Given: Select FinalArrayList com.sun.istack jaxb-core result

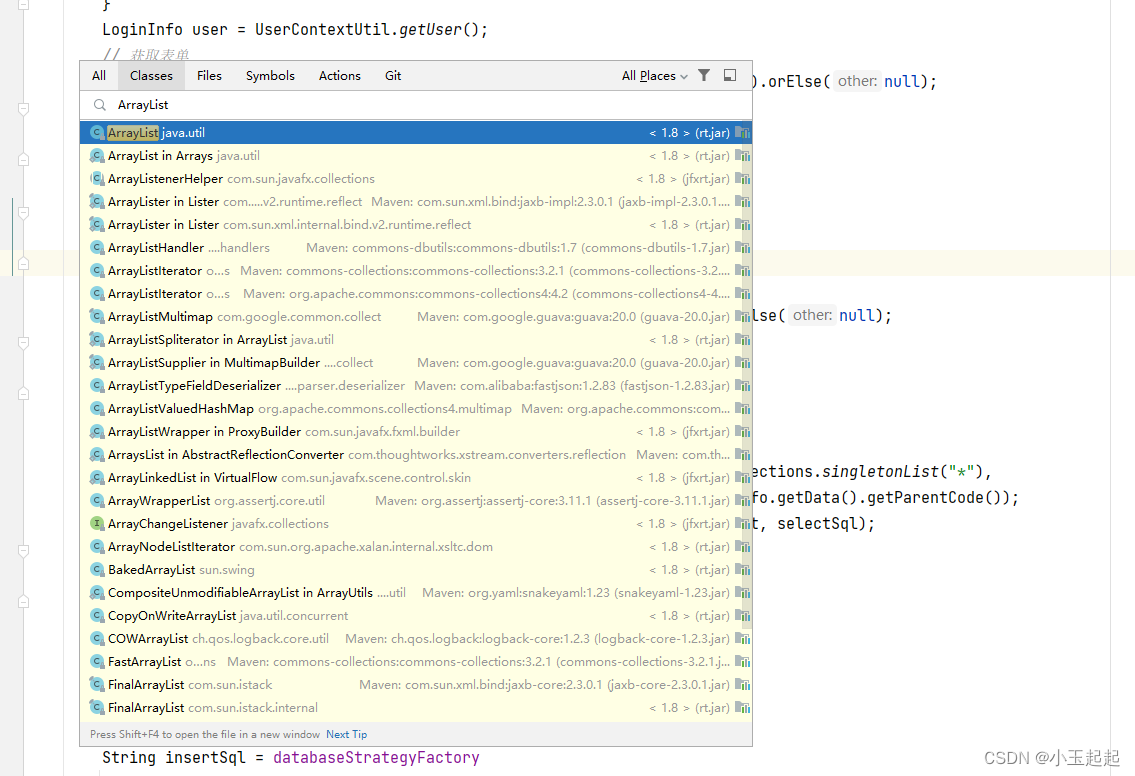Looking at the screenshot, I should [416, 685].
